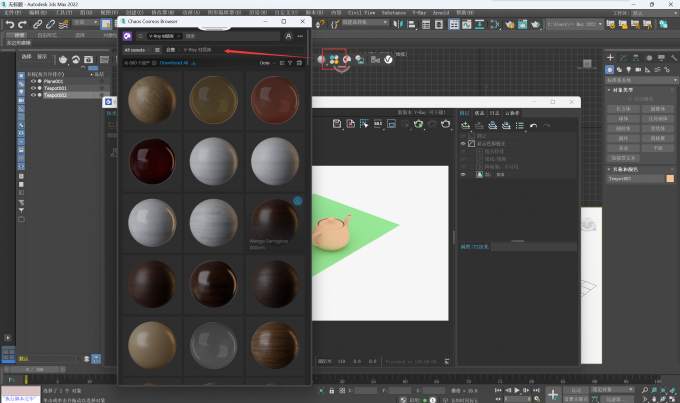
Task: Click the Play Animation button
Action: pos(517,390)
